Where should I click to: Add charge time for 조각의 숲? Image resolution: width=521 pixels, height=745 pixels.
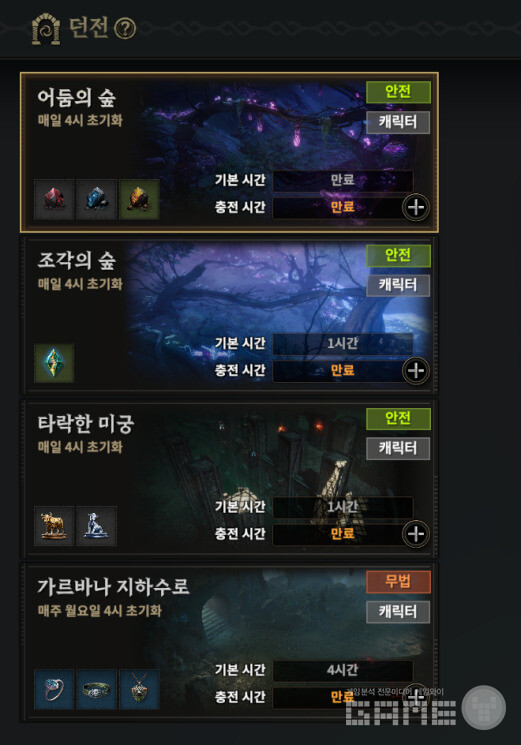(416, 371)
